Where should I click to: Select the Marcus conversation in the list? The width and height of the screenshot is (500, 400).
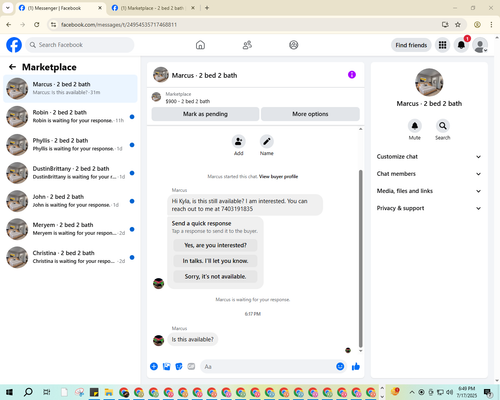pyautogui.click(x=70, y=88)
